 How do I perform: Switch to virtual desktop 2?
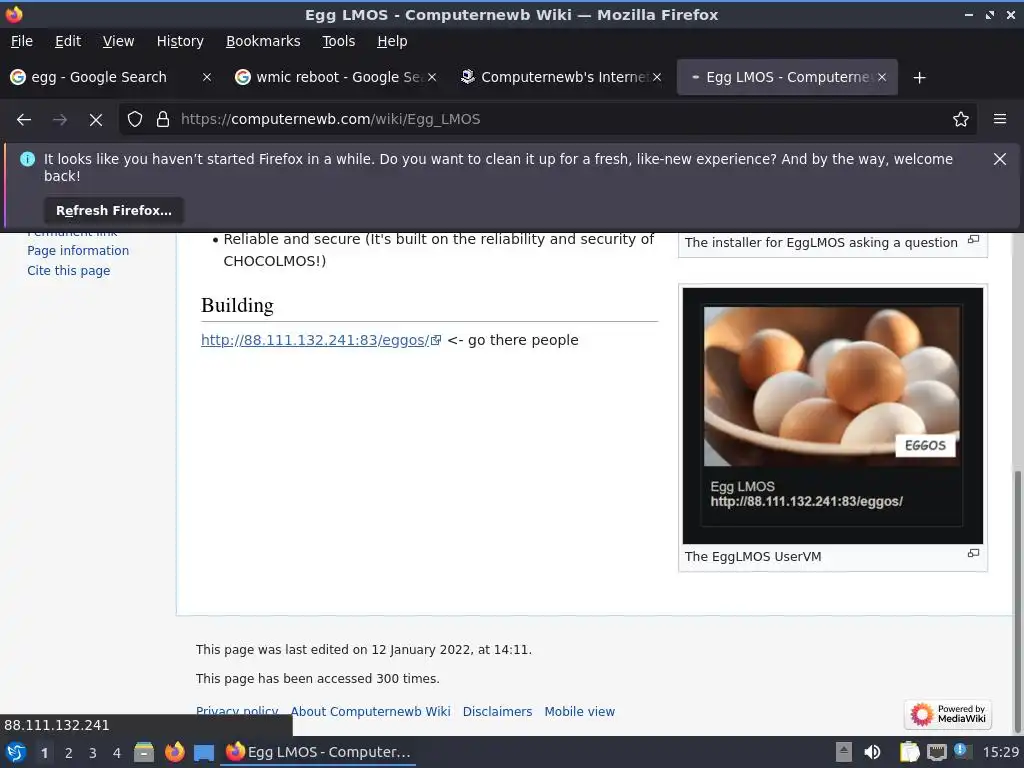69,753
